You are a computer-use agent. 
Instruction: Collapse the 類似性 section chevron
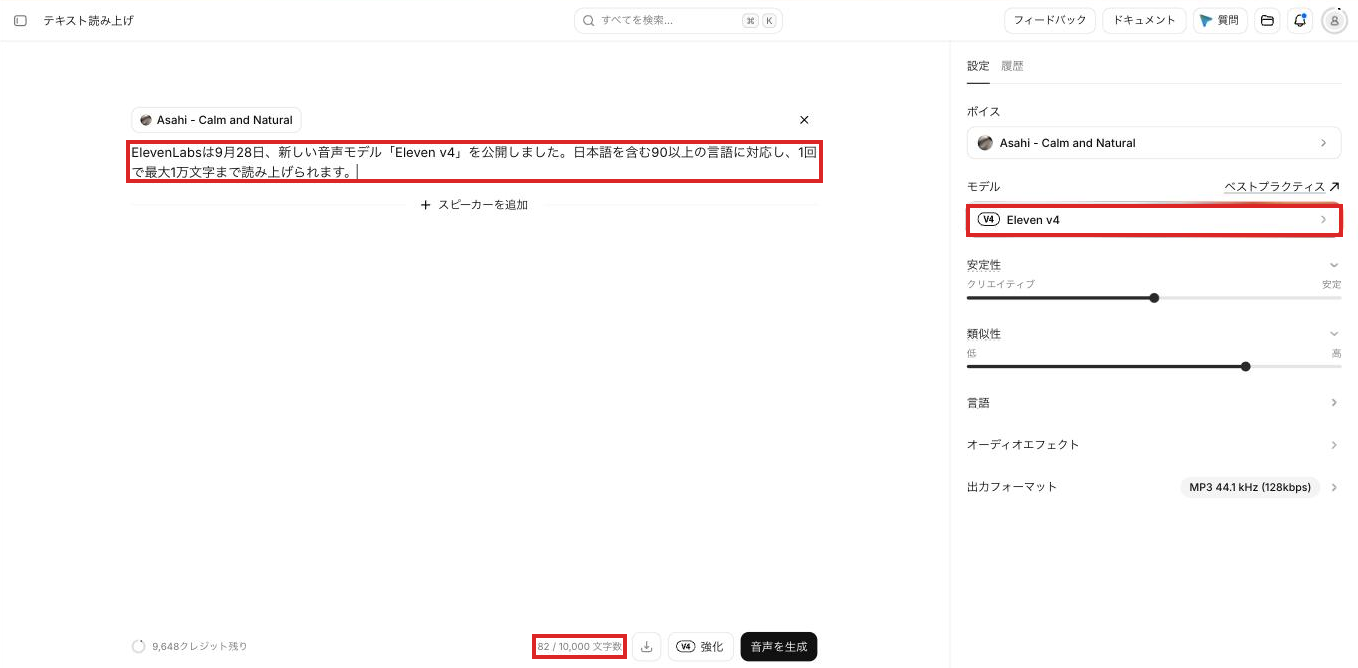pos(1334,334)
